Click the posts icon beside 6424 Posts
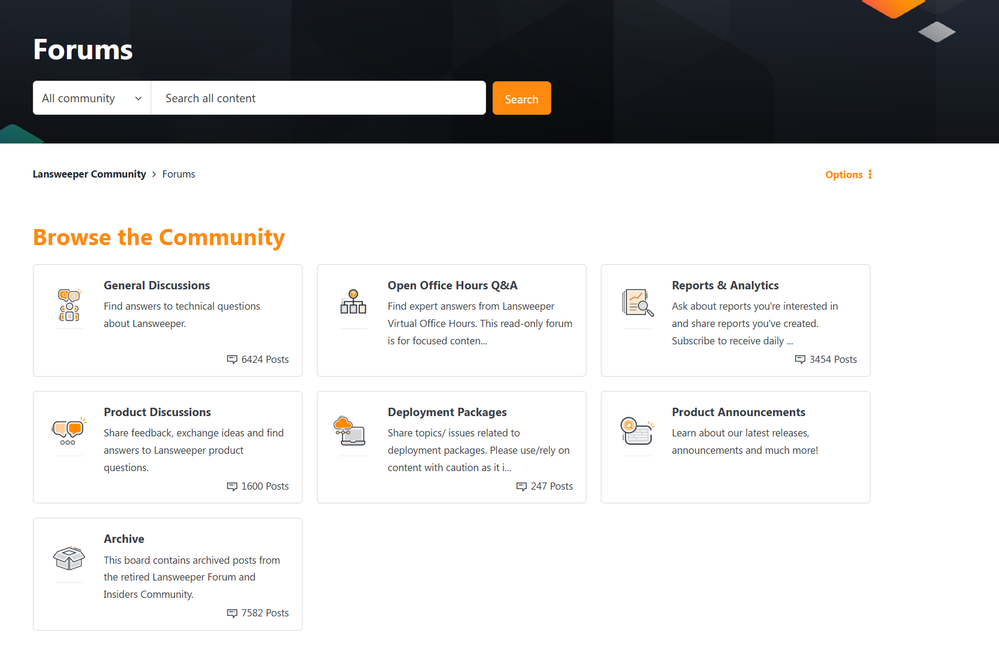Screen dimensions: 999x666 (x=232, y=359)
